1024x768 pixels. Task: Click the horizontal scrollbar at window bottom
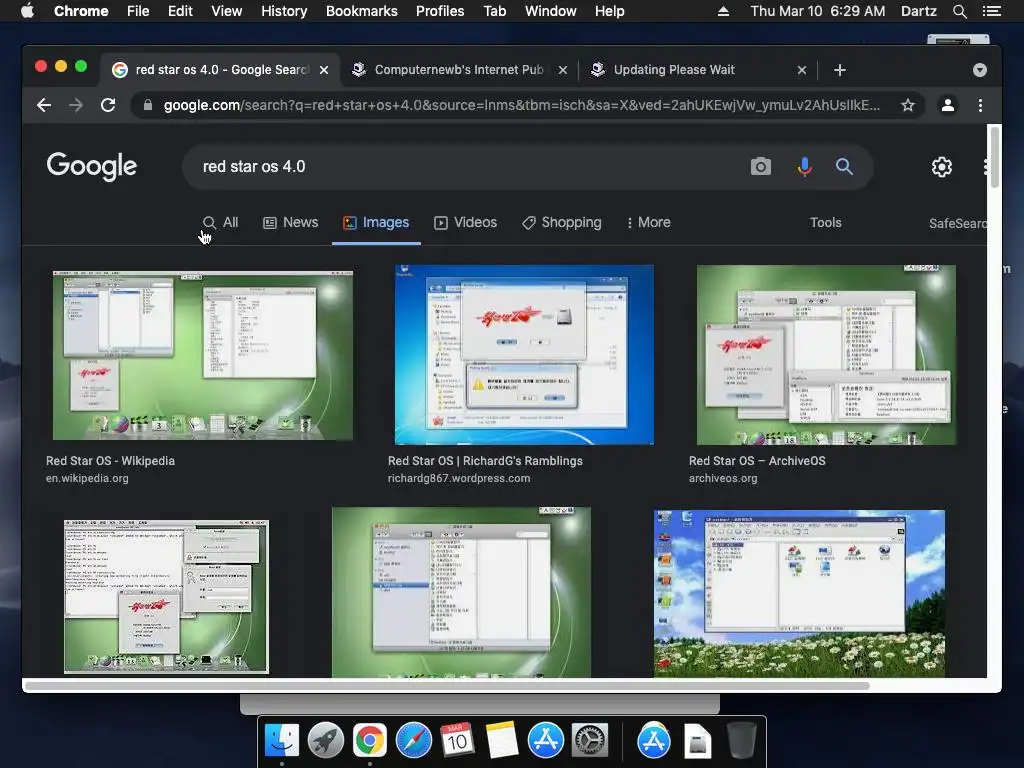[x=447, y=686]
